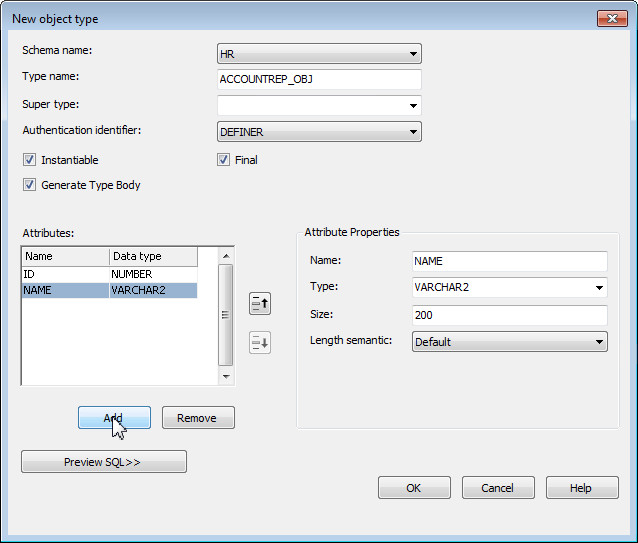Close the New object type dialog
The image size is (638, 543).
click(x=612, y=19)
